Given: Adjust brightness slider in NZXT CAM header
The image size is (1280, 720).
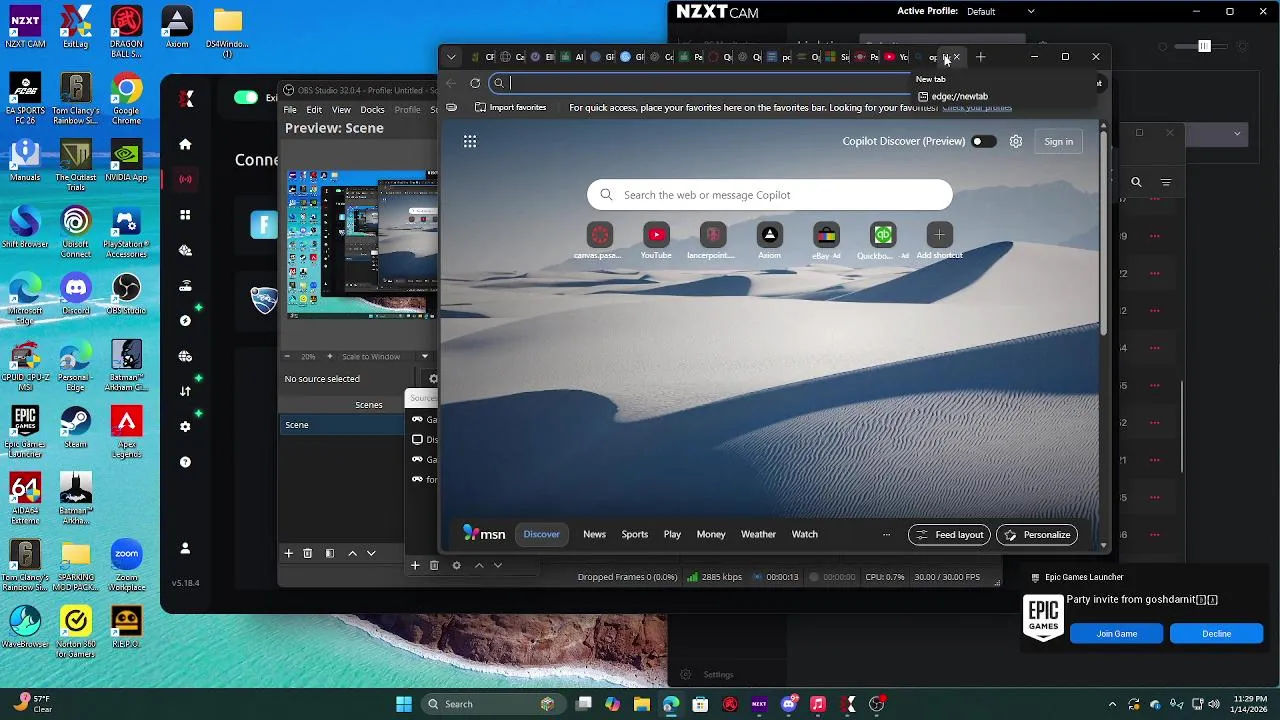Looking at the screenshot, I should pyautogui.click(x=1204, y=46).
